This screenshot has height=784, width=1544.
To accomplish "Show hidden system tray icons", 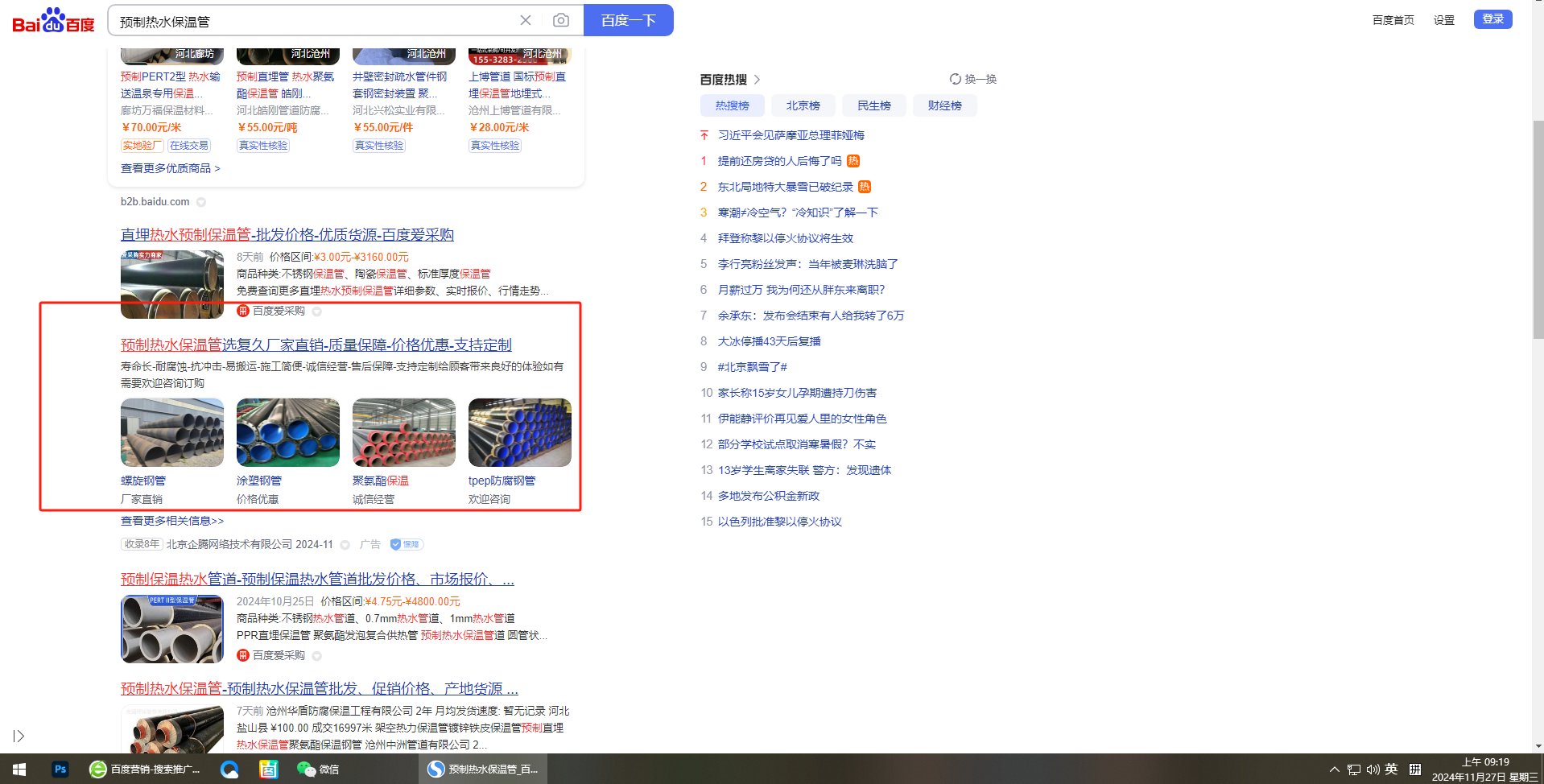I will coord(1335,770).
